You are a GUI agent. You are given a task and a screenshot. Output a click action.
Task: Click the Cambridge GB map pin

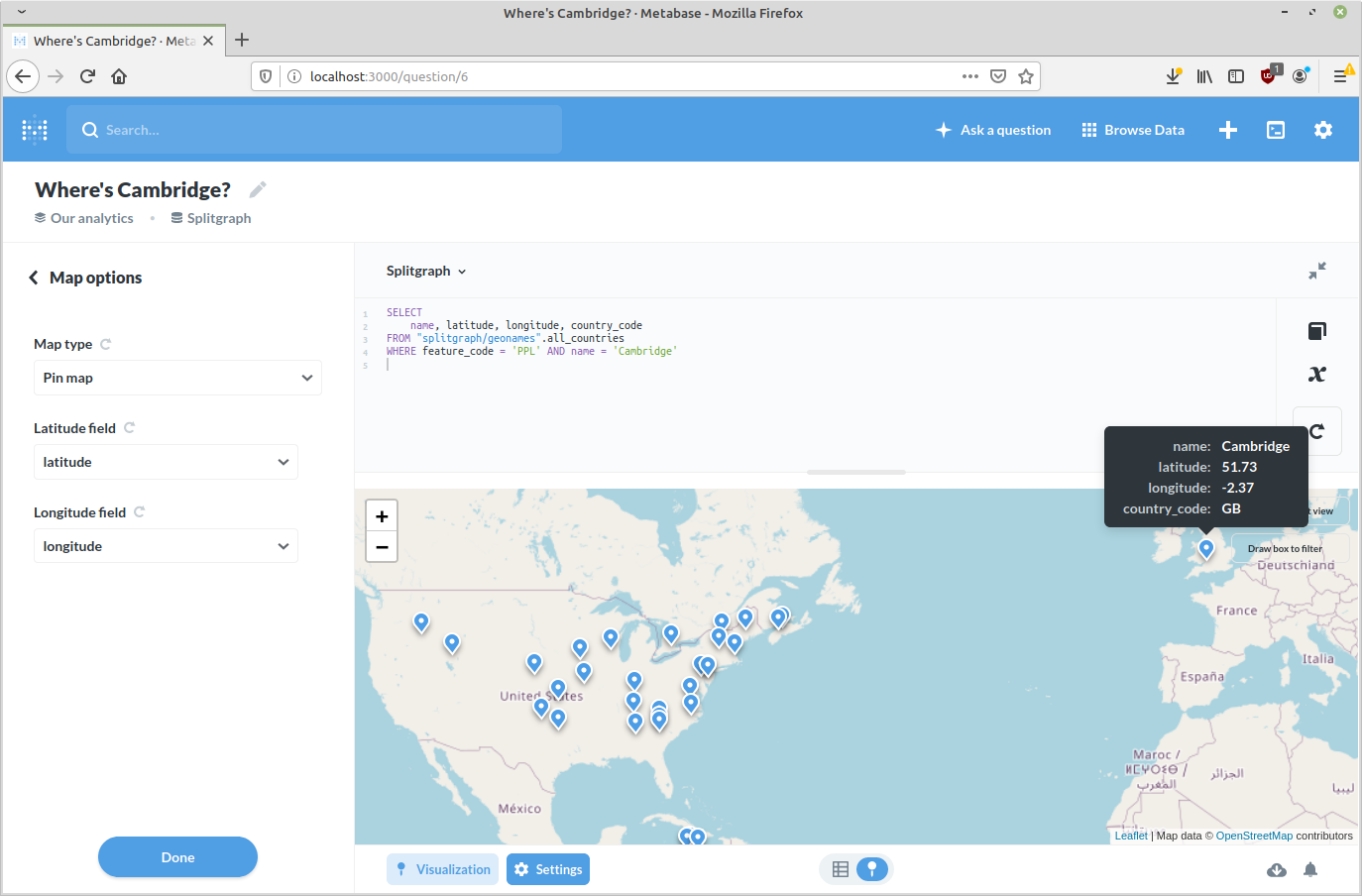coord(1206,549)
